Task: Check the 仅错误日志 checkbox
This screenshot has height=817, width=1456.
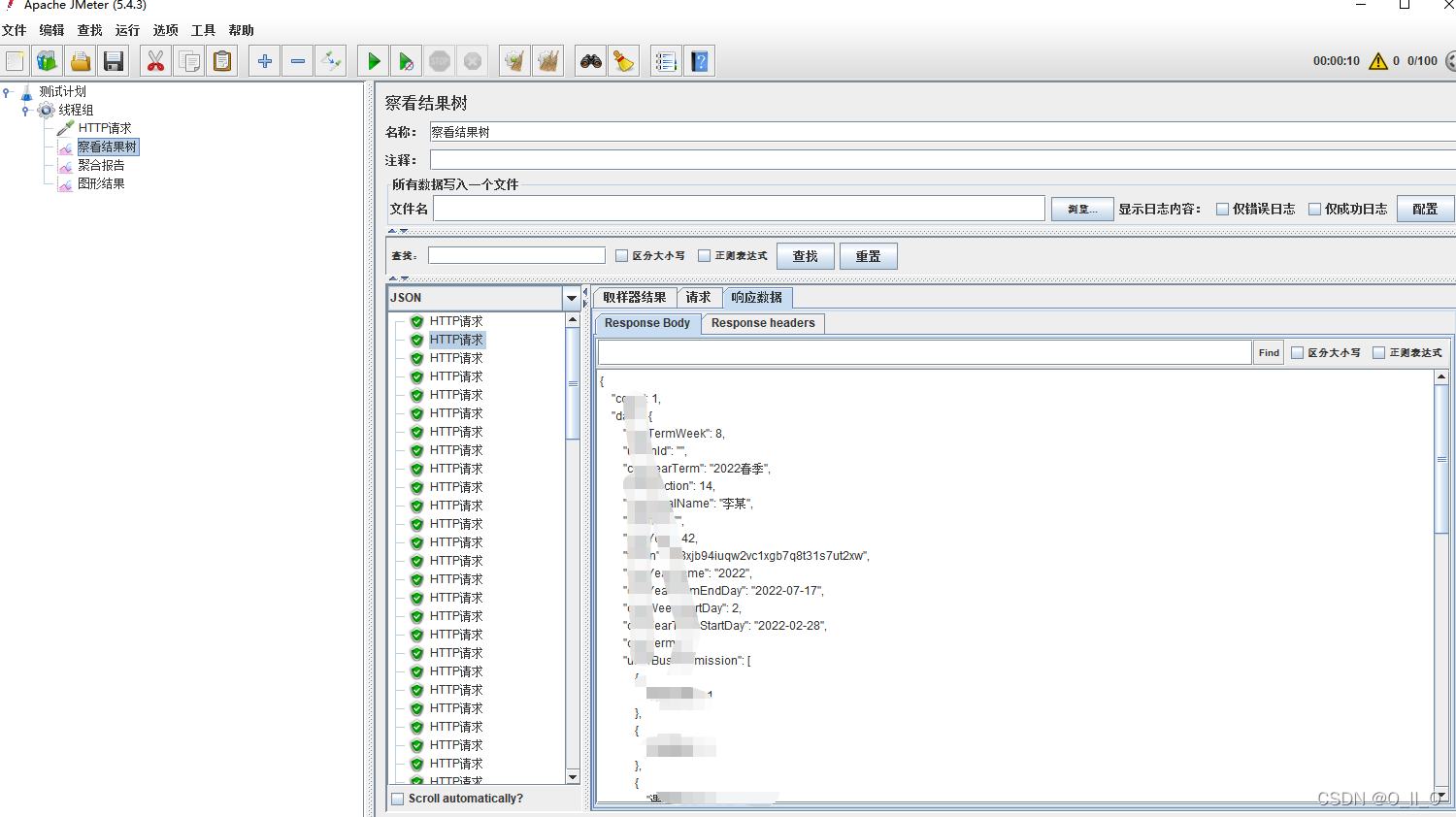Action: pyautogui.click(x=1223, y=209)
